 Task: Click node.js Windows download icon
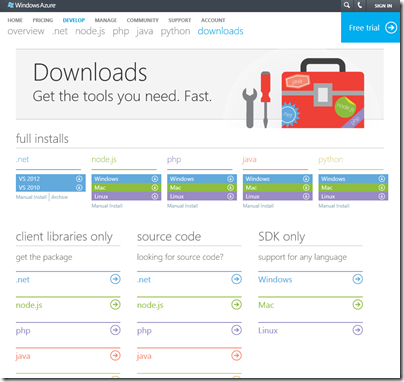pos(155,179)
